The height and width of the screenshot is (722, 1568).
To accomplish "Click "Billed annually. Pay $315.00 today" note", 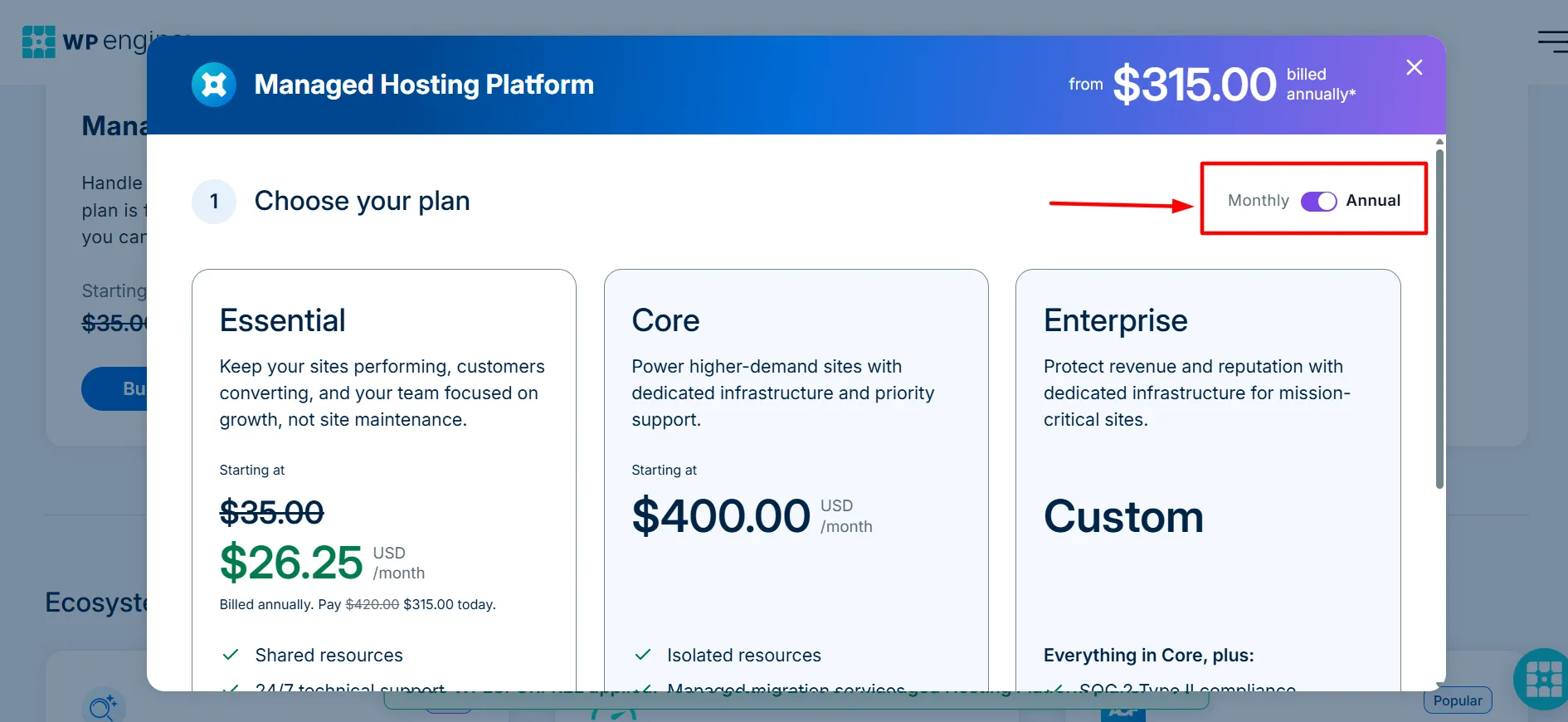I will pyautogui.click(x=358, y=604).
